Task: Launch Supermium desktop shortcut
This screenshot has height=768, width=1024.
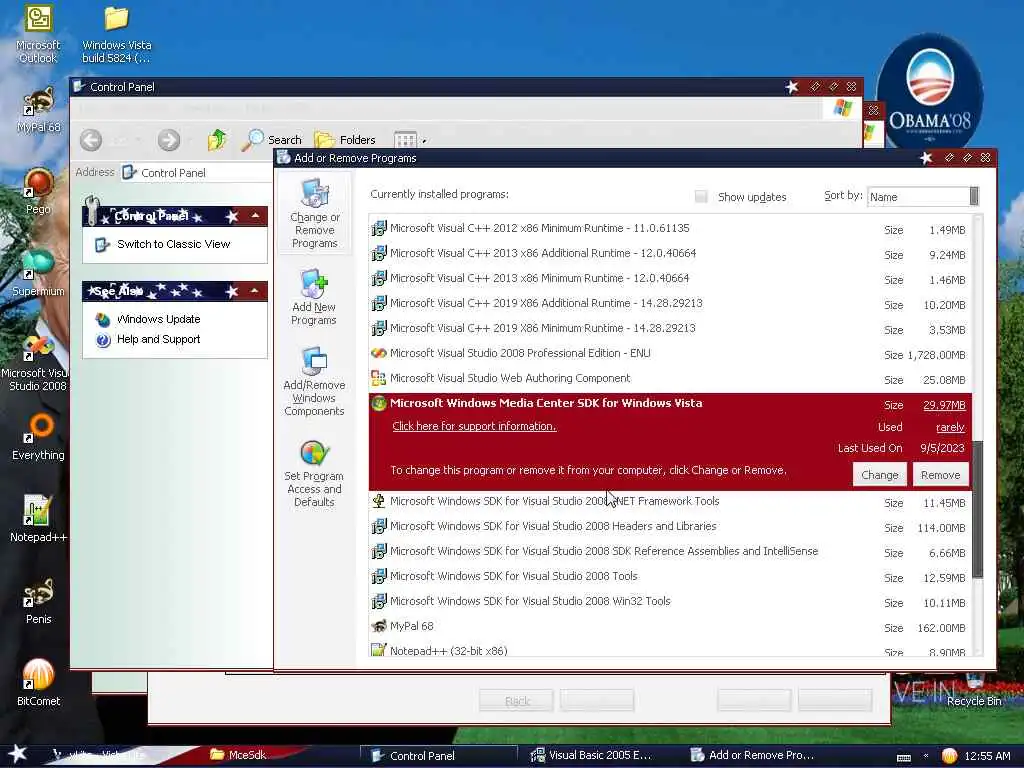Action: 38,273
